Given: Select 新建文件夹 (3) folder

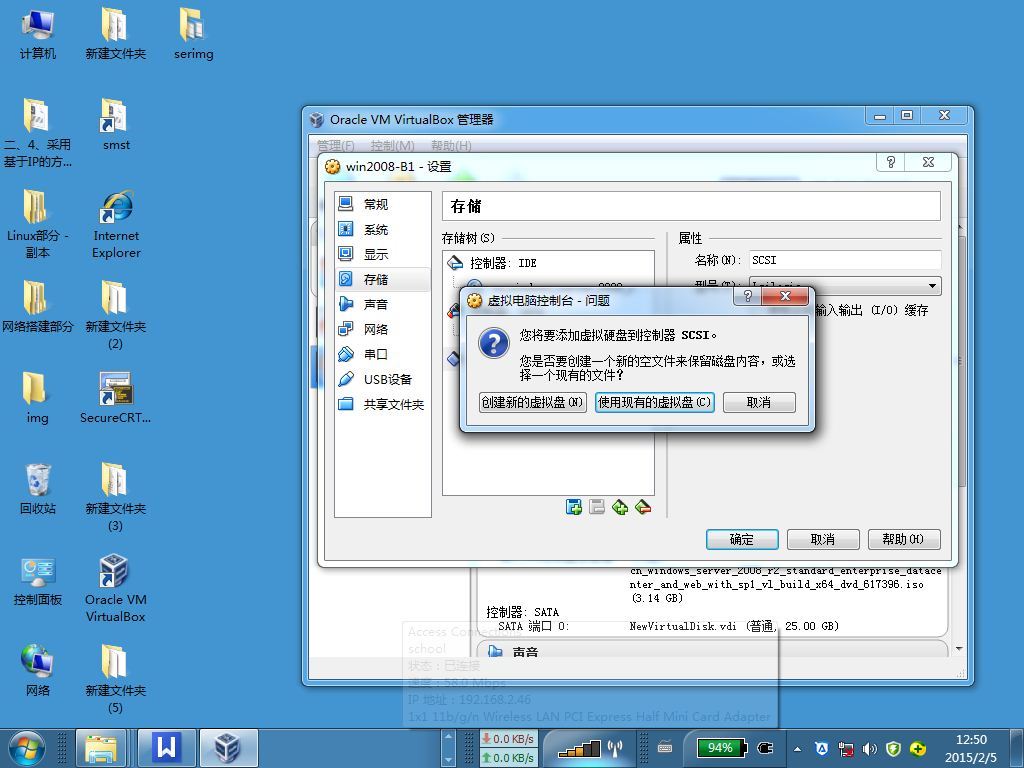Looking at the screenshot, I should coord(116,498).
